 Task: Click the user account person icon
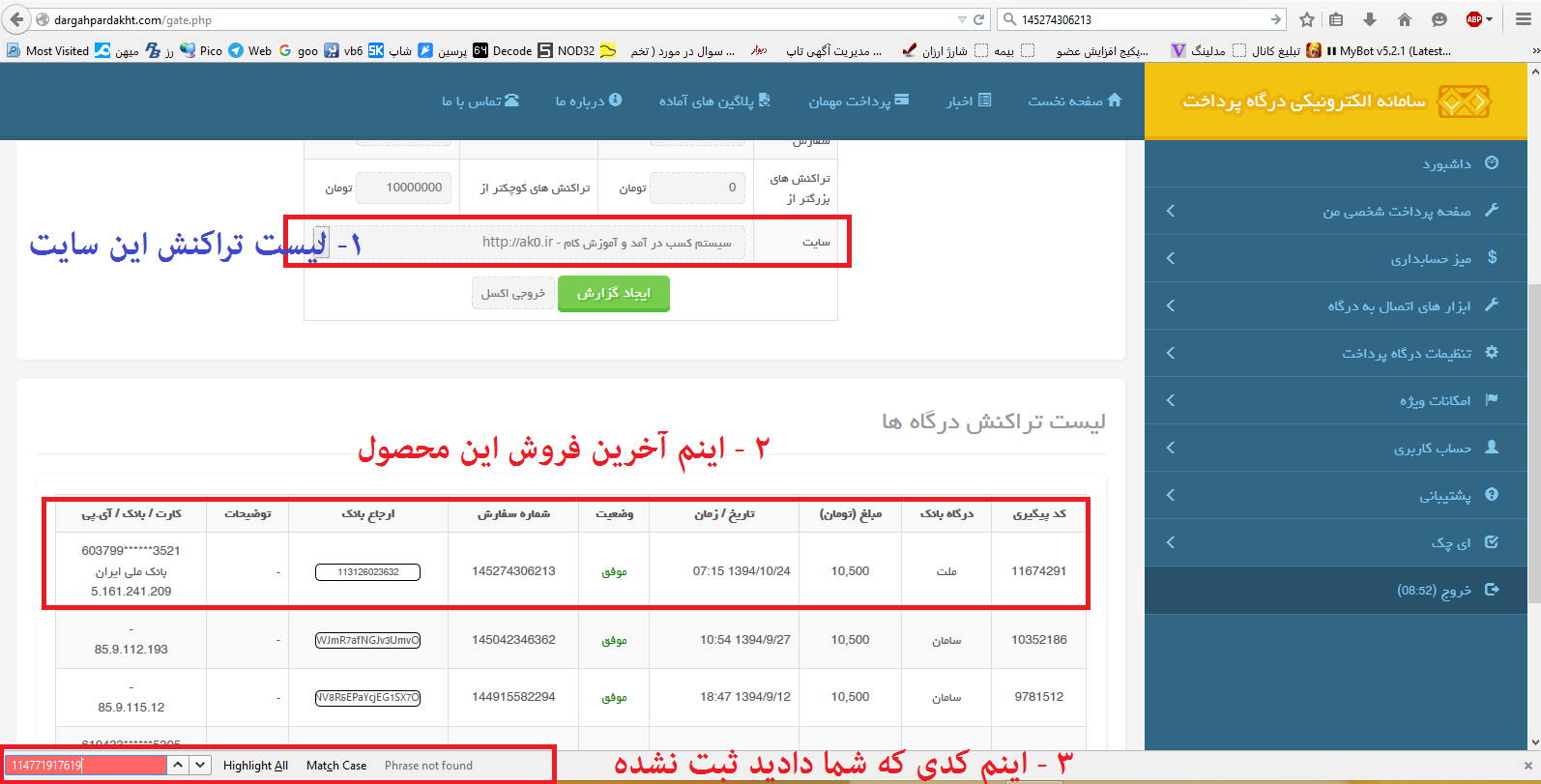(x=1492, y=447)
